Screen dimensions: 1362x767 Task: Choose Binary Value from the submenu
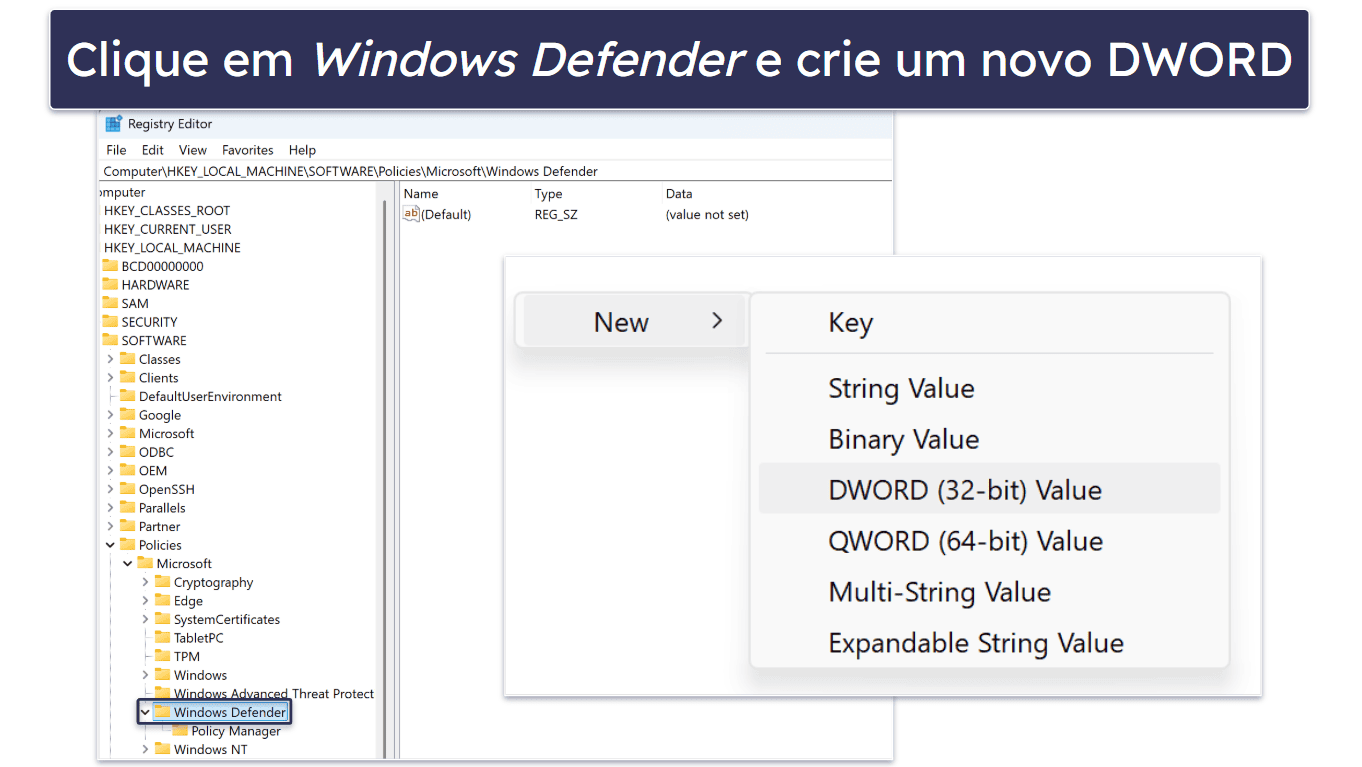(x=990, y=439)
